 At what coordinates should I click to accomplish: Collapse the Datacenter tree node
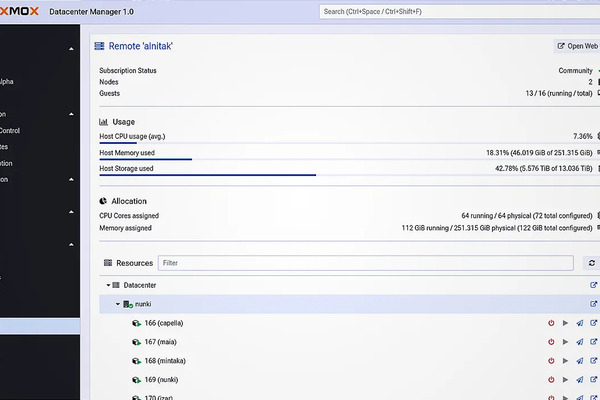pos(108,285)
